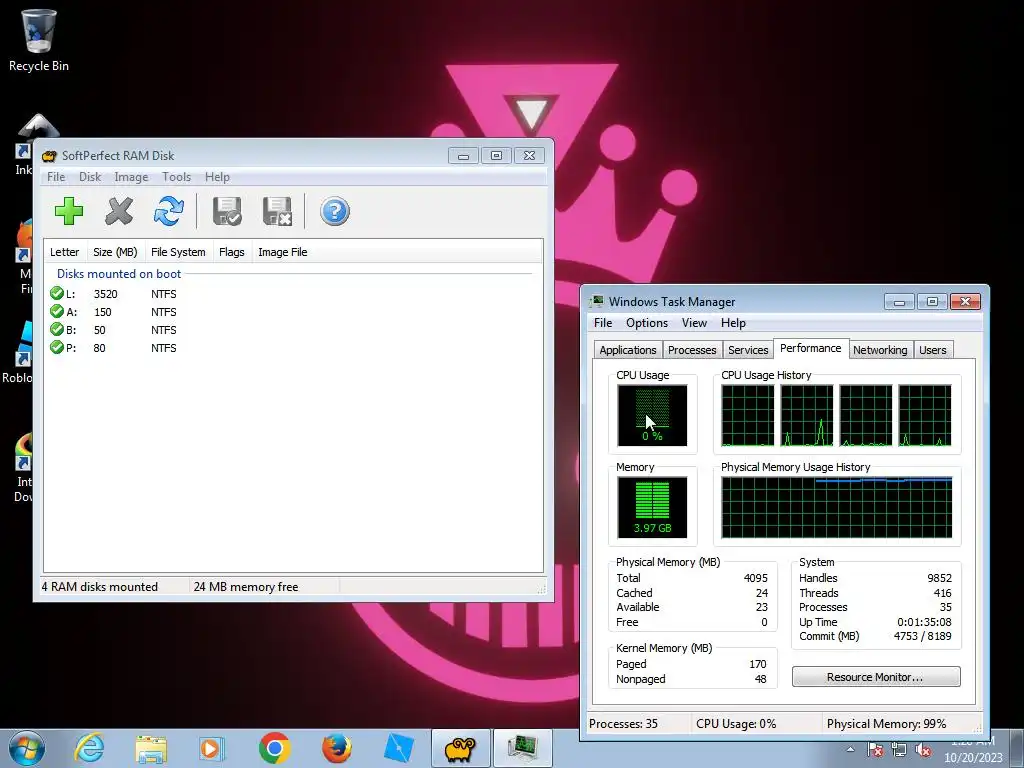The width and height of the screenshot is (1024, 768).
Task: Click the floppy with checkmark save icon
Action: (x=227, y=212)
